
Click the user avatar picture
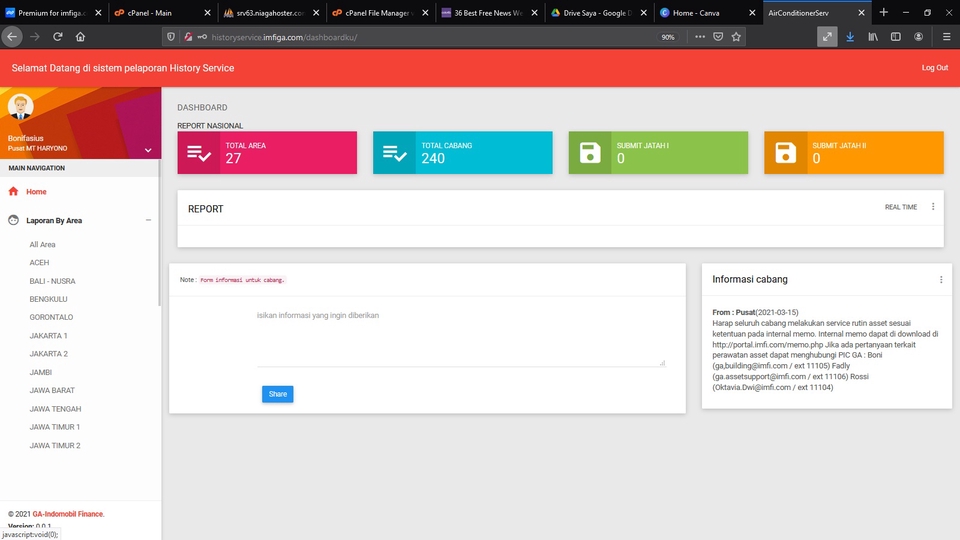coord(20,107)
